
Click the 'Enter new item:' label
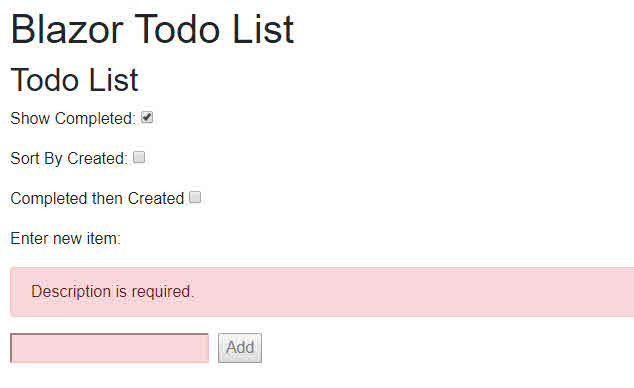(x=66, y=238)
